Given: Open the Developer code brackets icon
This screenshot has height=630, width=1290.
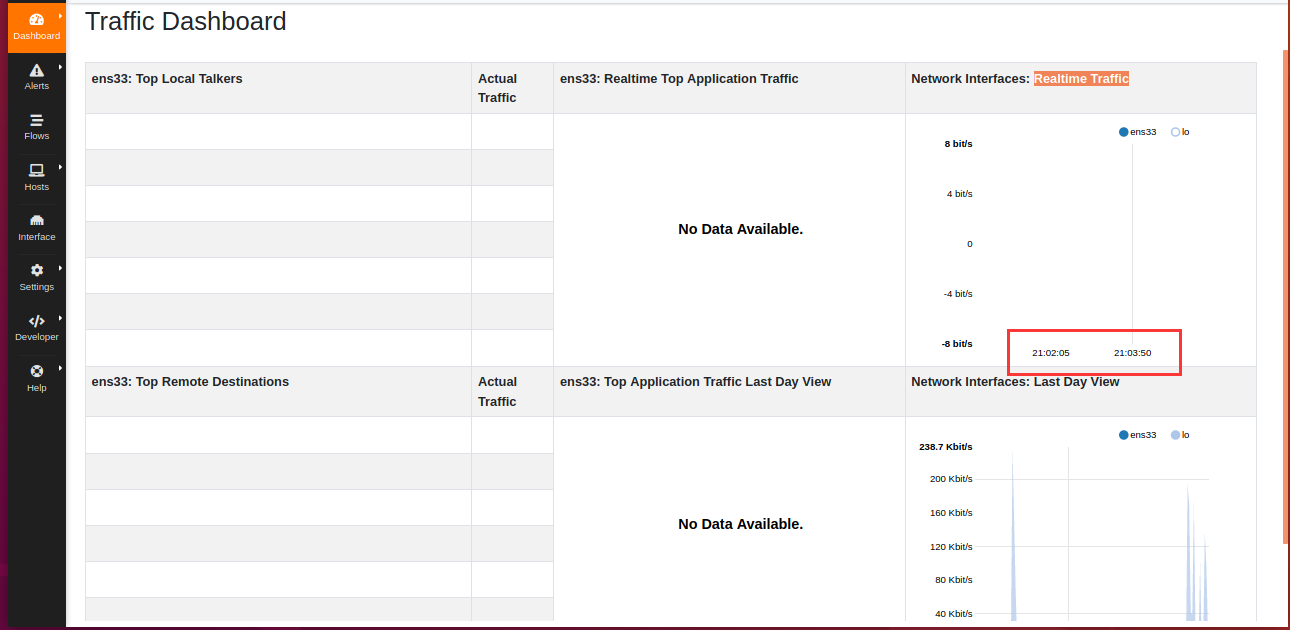Looking at the screenshot, I should (x=37, y=321).
